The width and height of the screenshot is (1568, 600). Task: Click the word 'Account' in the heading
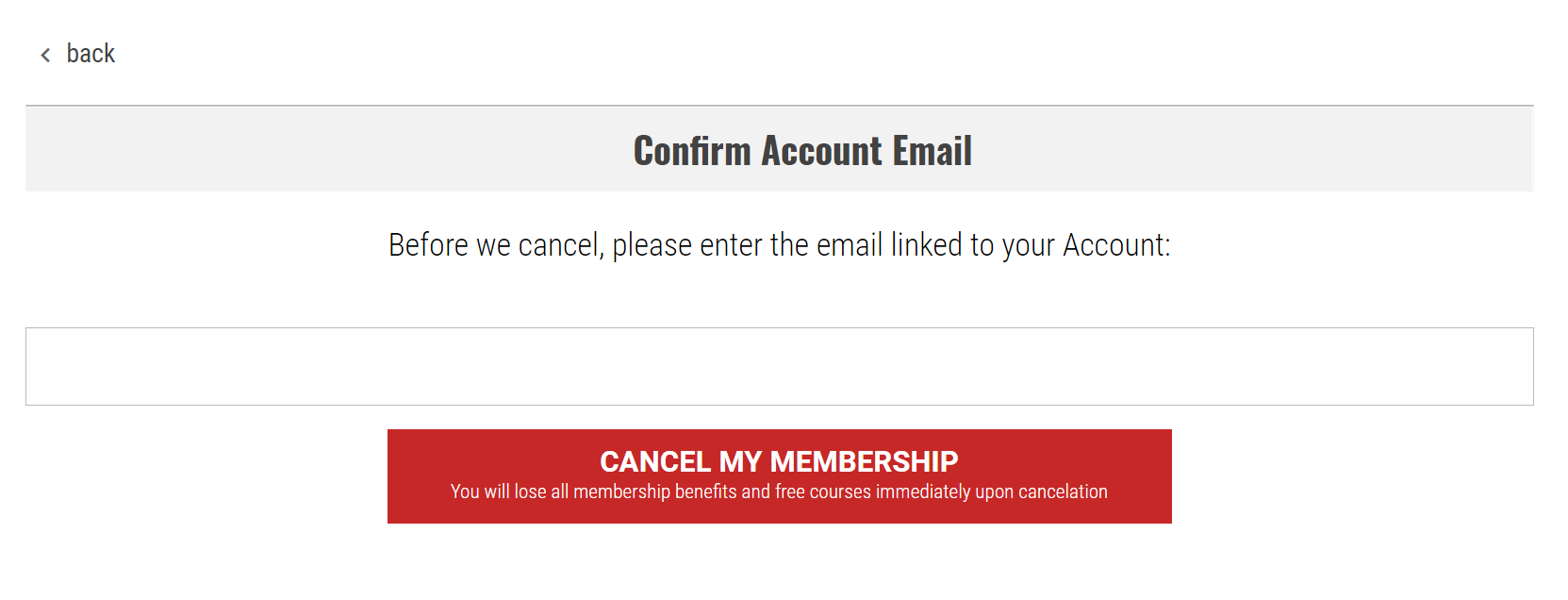coord(821,151)
